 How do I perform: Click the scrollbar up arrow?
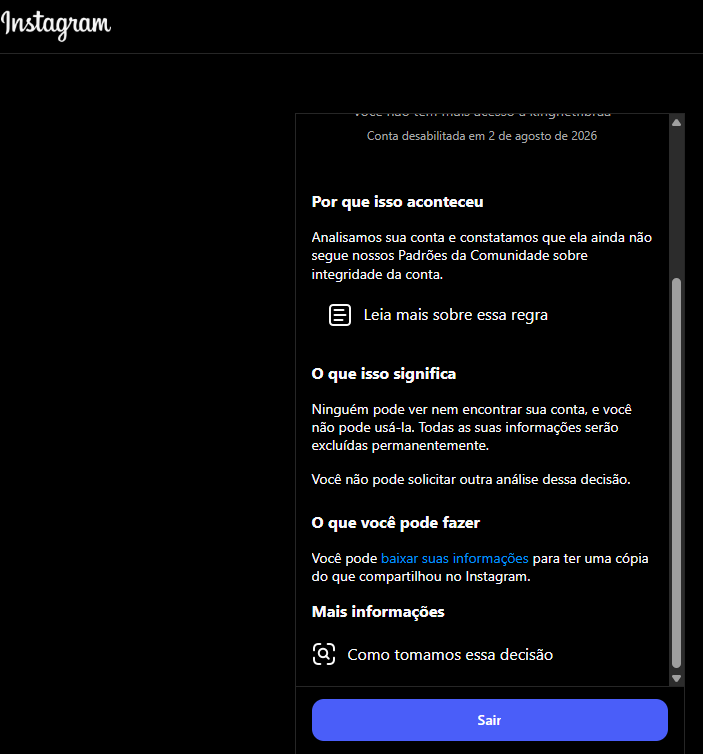676,123
